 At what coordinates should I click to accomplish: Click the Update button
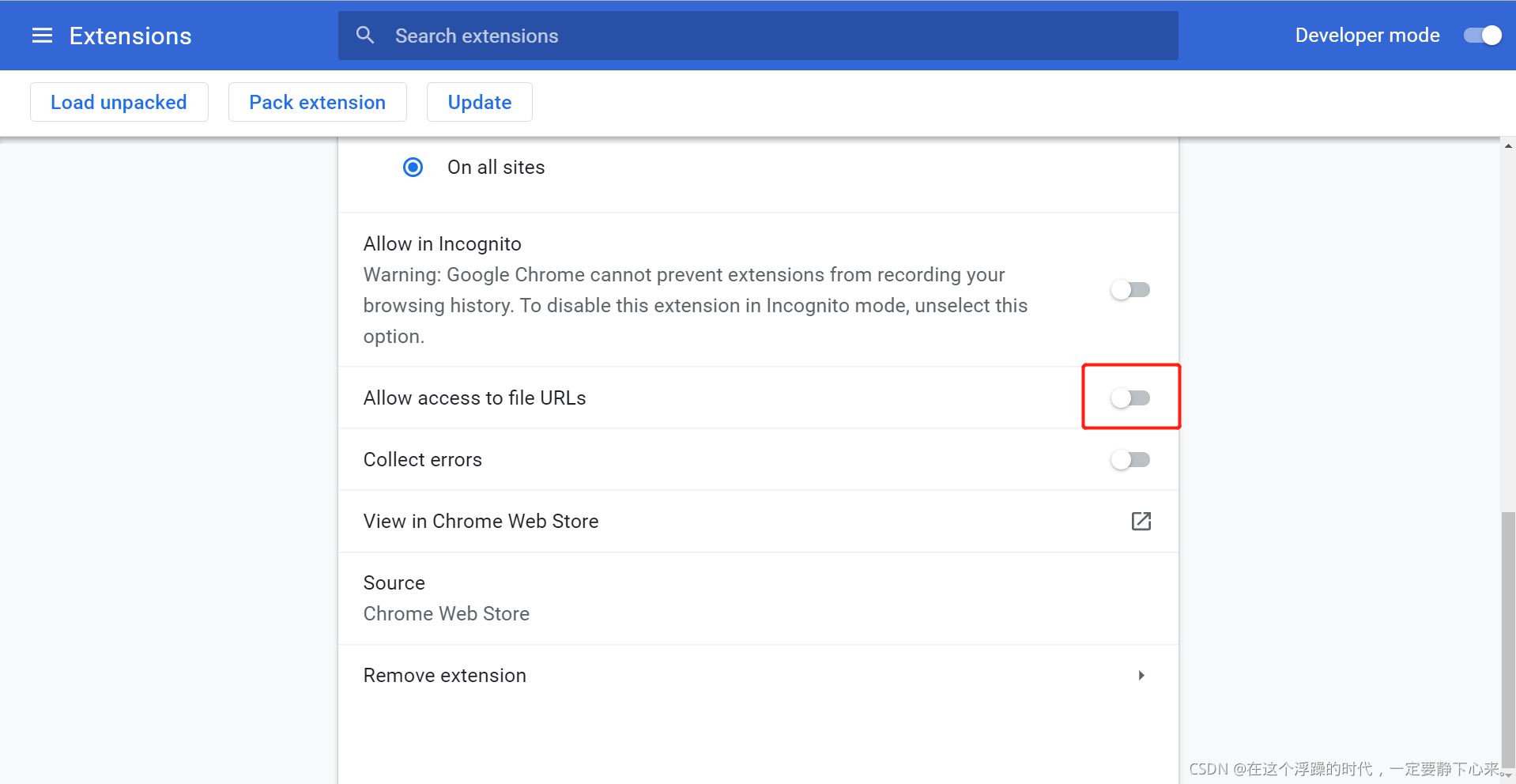click(480, 102)
